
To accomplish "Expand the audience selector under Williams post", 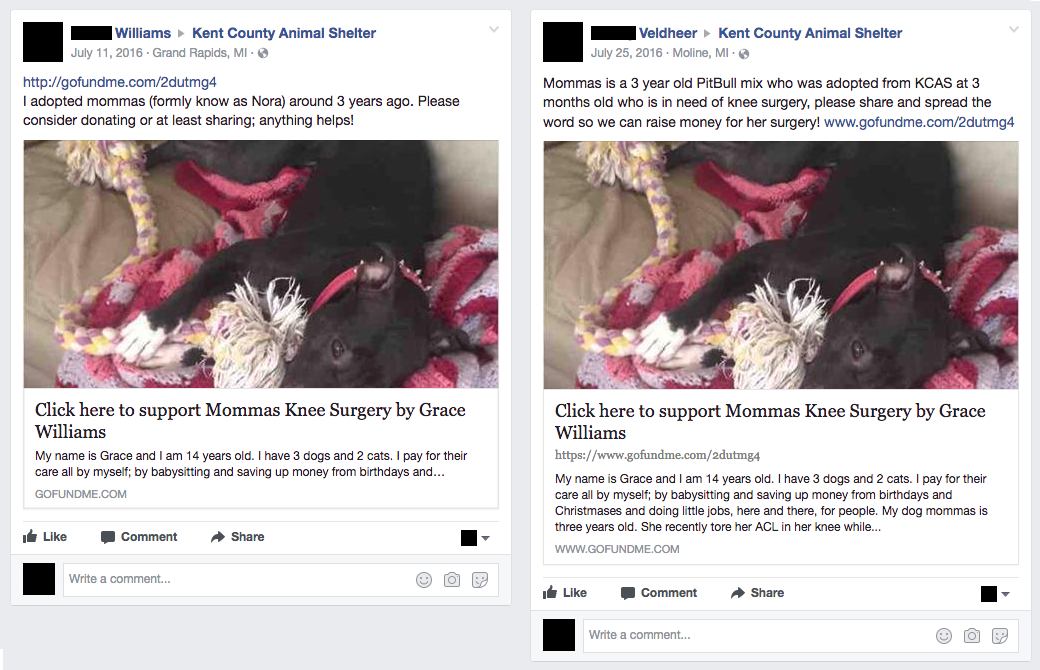I will (x=476, y=538).
